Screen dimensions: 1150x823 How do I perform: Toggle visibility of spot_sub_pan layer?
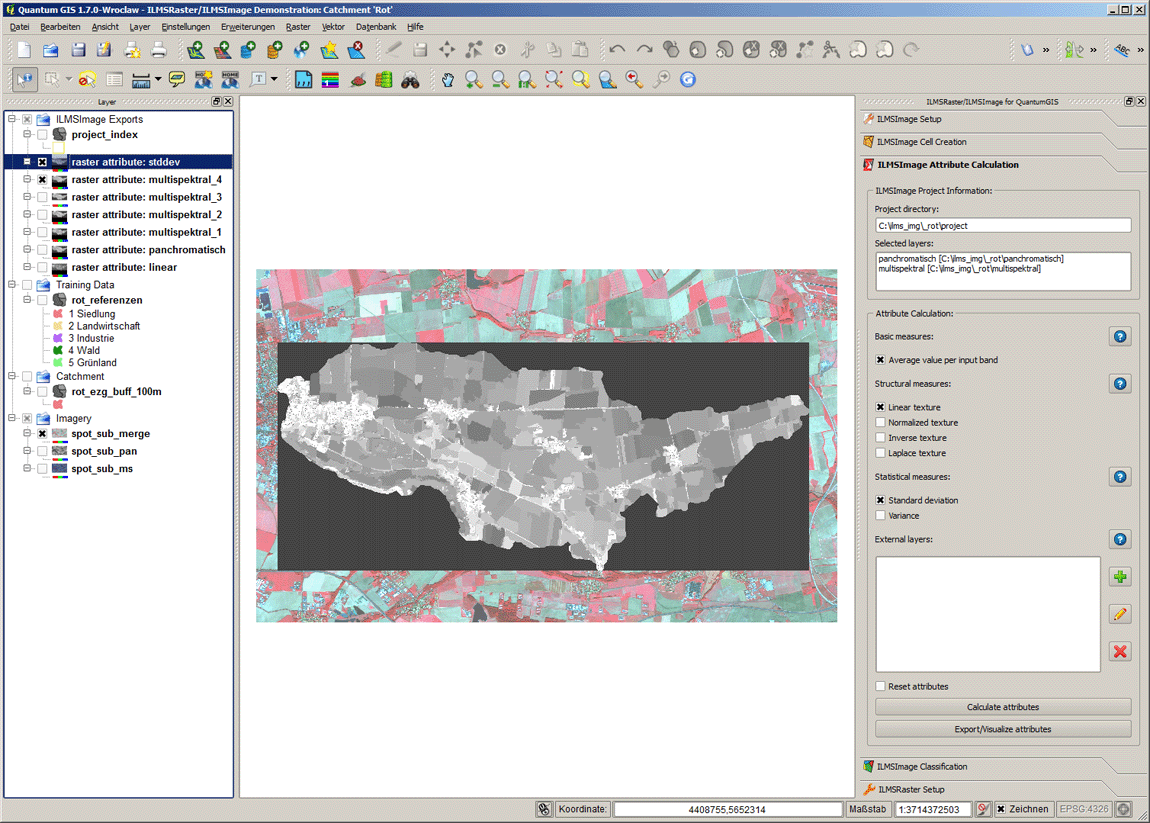click(42, 452)
